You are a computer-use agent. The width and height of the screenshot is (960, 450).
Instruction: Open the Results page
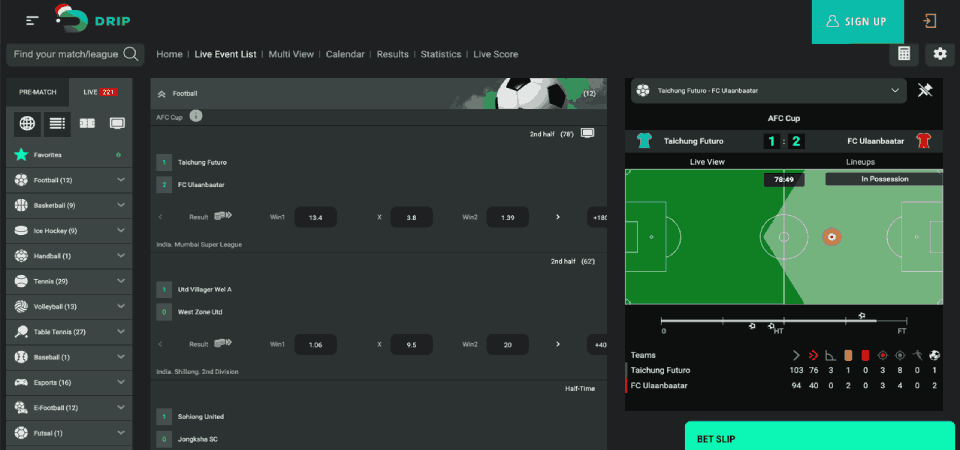392,54
